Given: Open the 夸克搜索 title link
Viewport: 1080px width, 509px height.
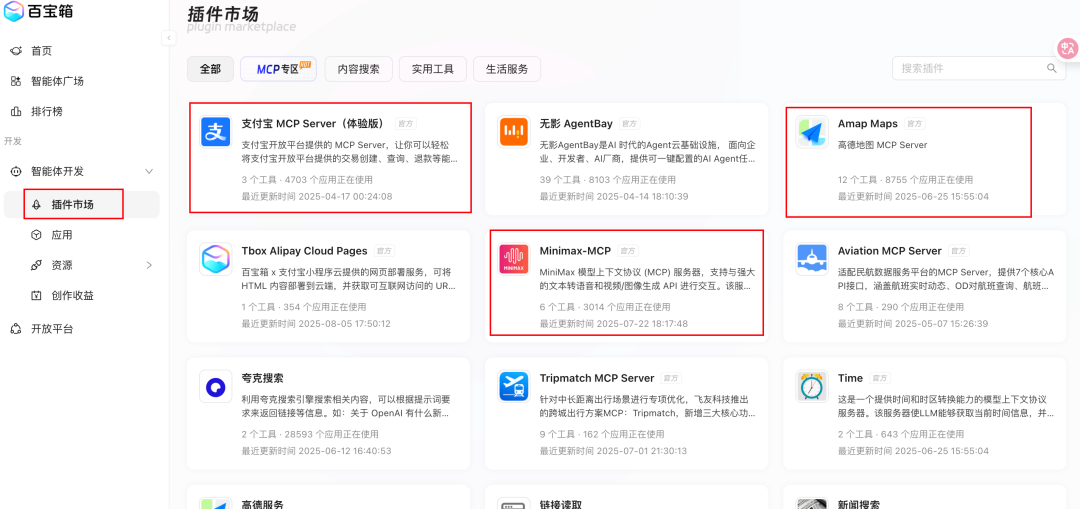Looking at the screenshot, I should tap(262, 378).
